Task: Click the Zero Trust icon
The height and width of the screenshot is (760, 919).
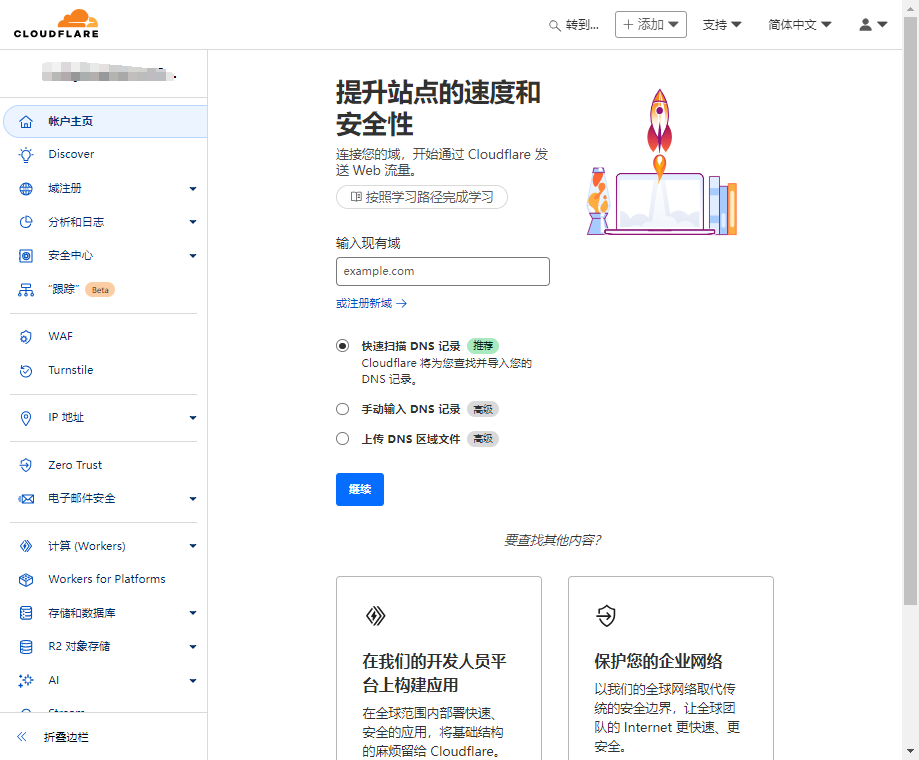Action: 26,465
